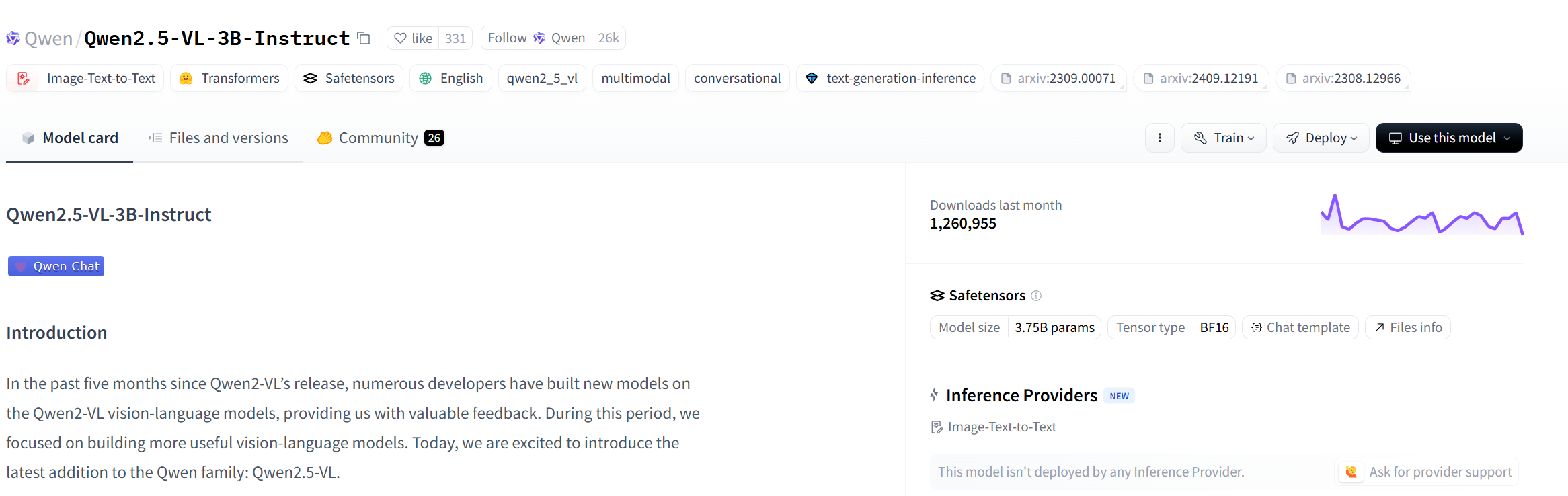
Task: Click the Introduction heading
Action: 56,333
